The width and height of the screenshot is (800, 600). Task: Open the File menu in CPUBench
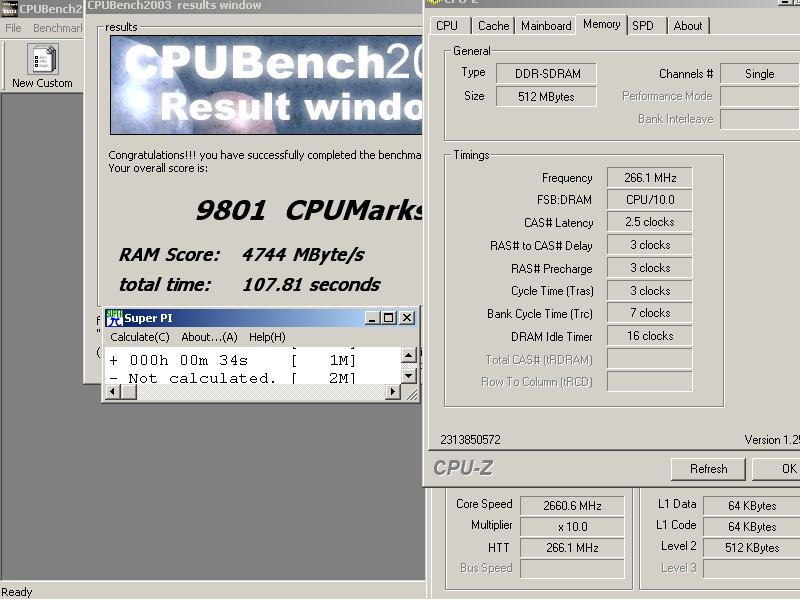(x=13, y=28)
